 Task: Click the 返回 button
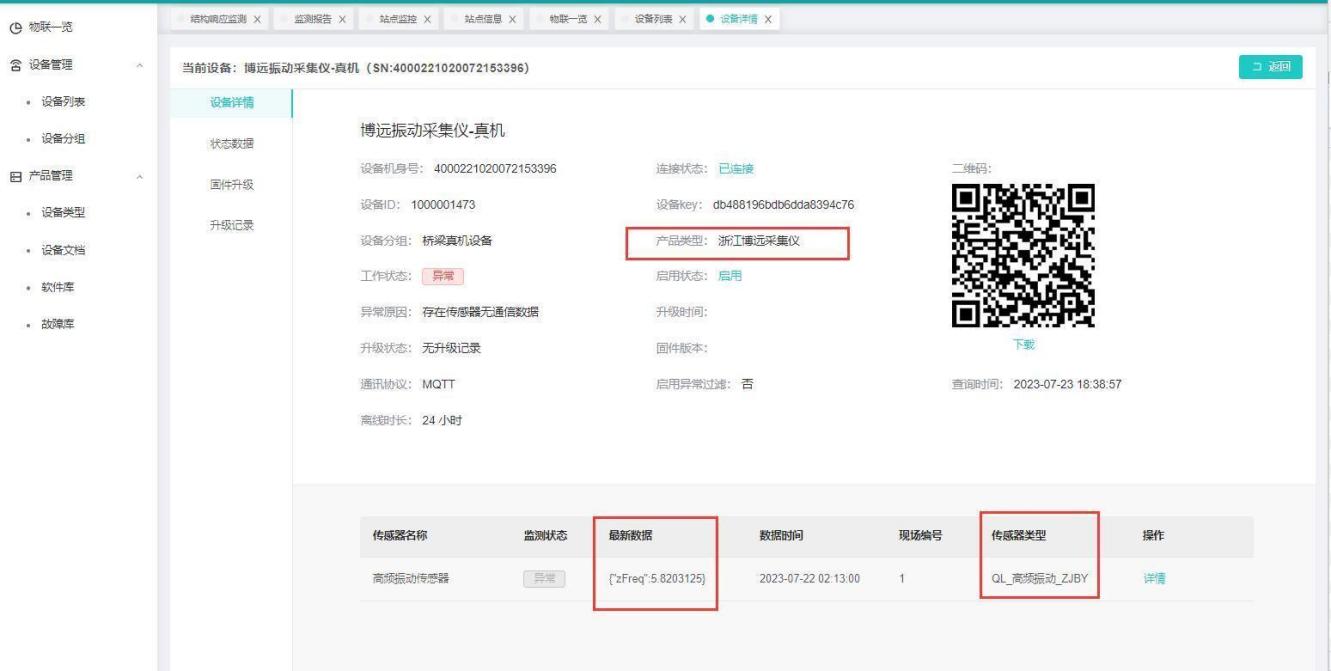tap(1270, 67)
